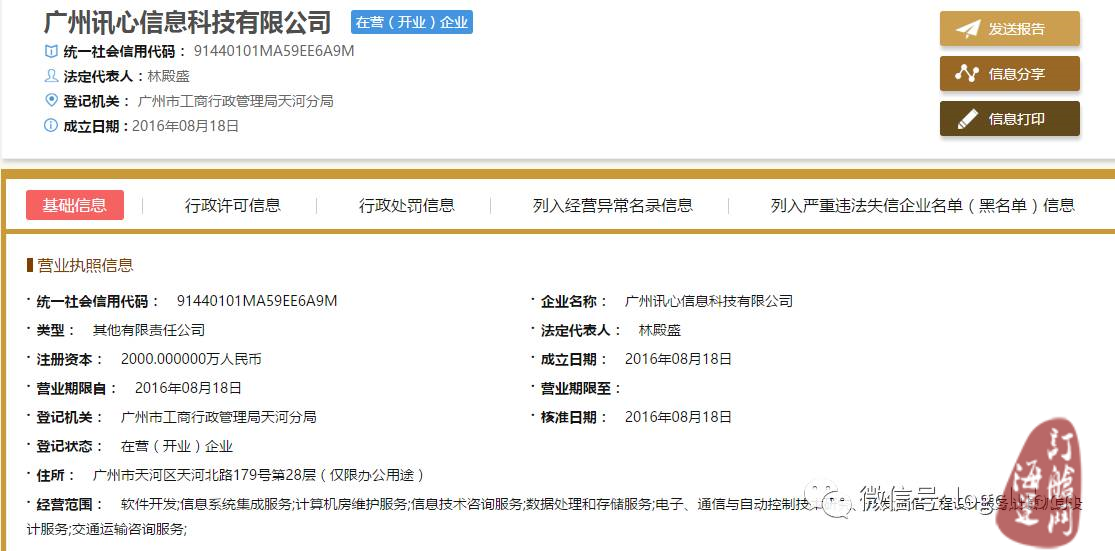
Task: Click 法定代表人 value 林殿盛 in license section
Action: [x=660, y=331]
